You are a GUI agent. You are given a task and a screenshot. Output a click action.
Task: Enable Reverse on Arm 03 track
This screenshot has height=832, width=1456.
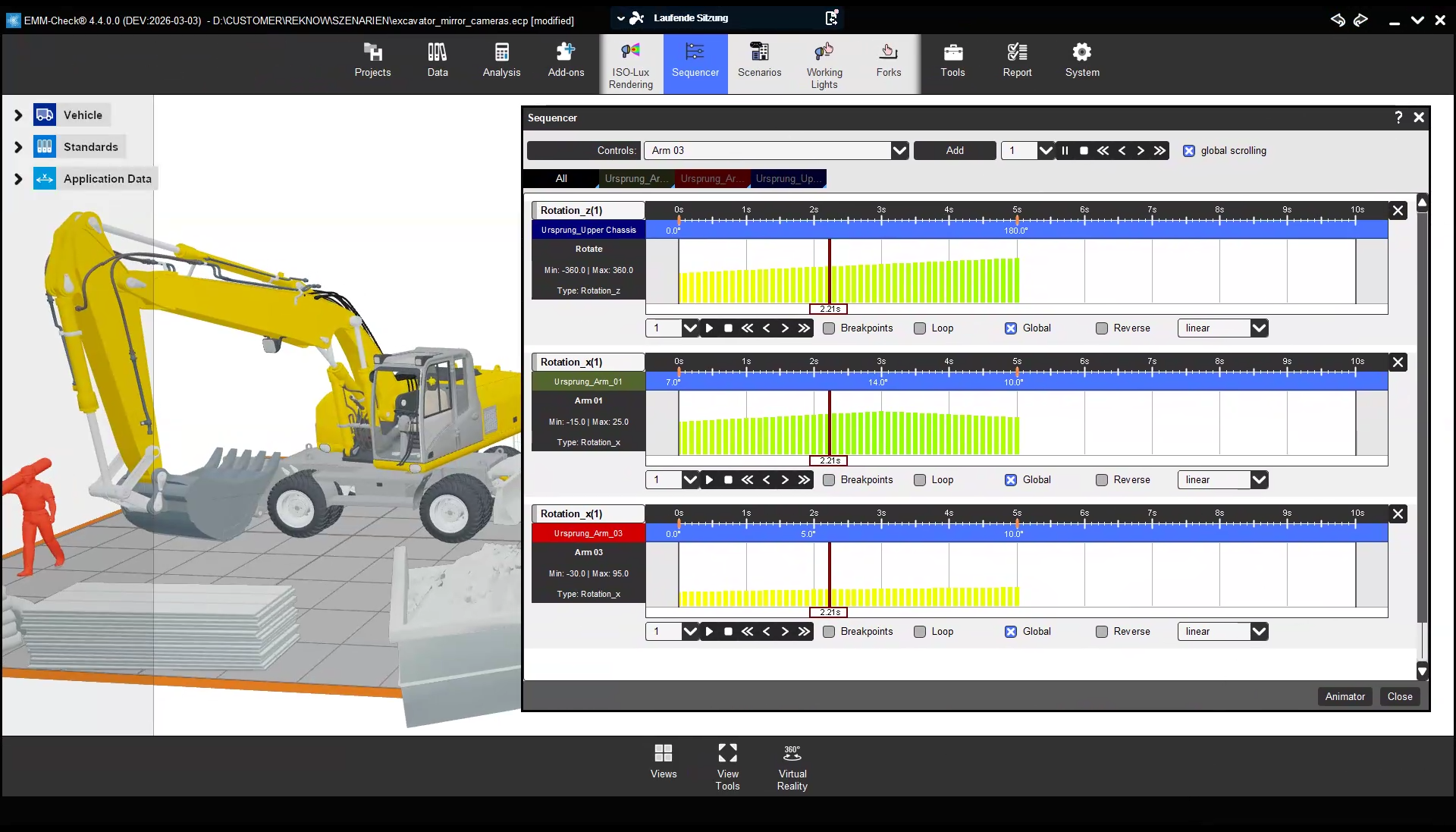tap(1102, 632)
